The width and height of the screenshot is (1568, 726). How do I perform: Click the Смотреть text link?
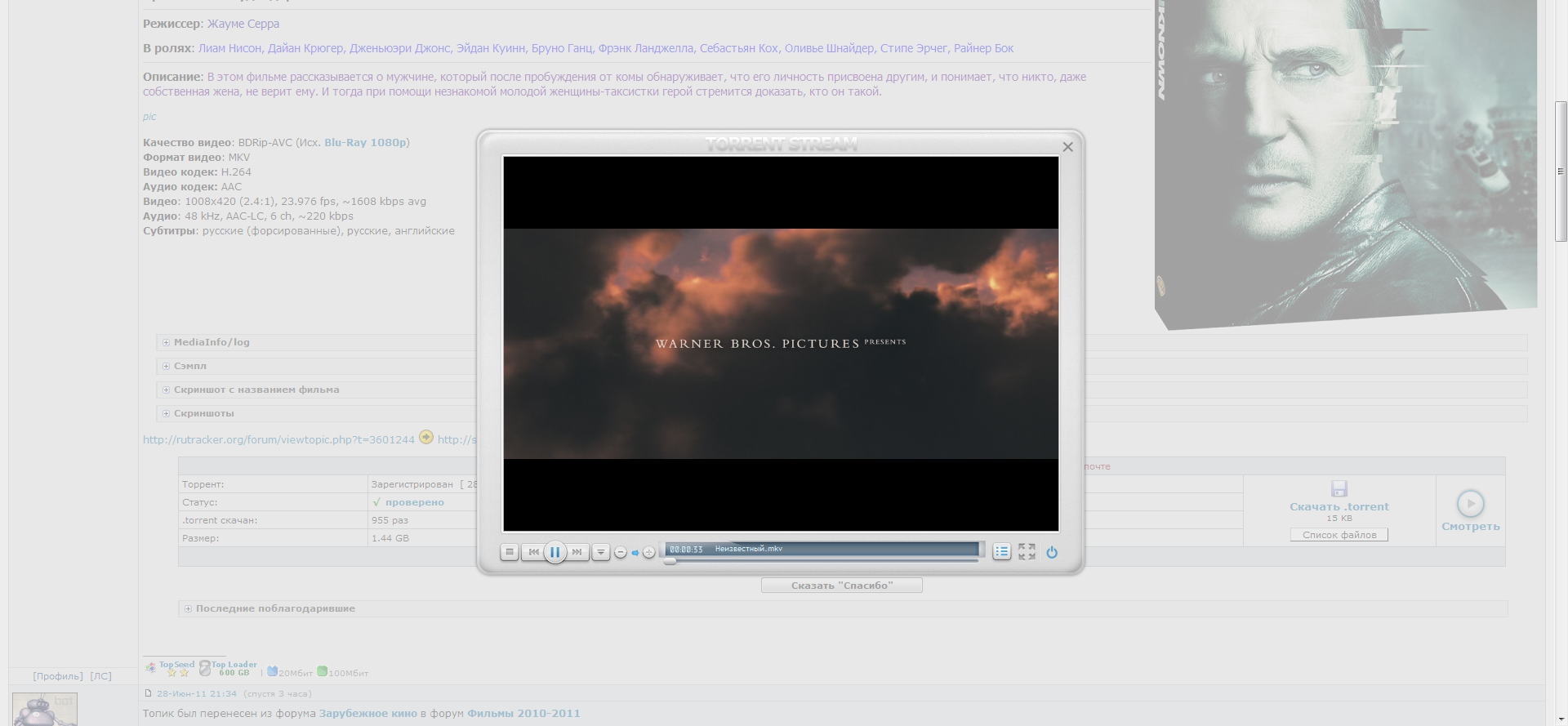coord(1471,527)
